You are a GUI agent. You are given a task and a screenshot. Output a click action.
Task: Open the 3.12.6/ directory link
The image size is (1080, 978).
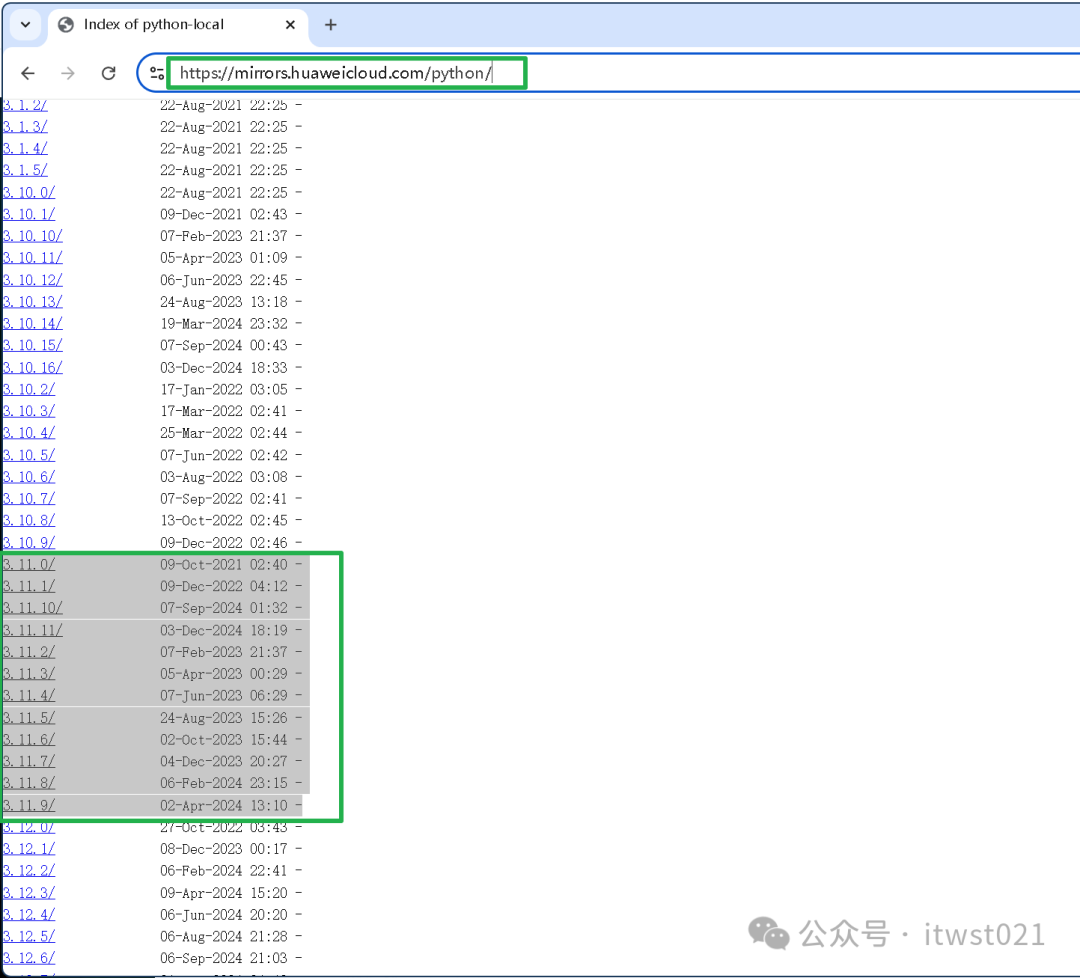point(29,958)
